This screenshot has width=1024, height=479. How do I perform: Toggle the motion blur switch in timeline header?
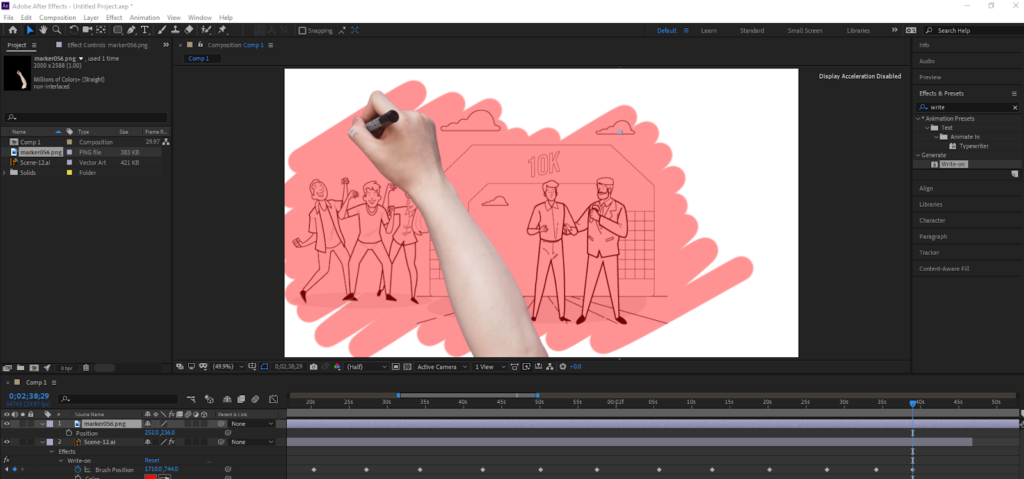pos(256,399)
